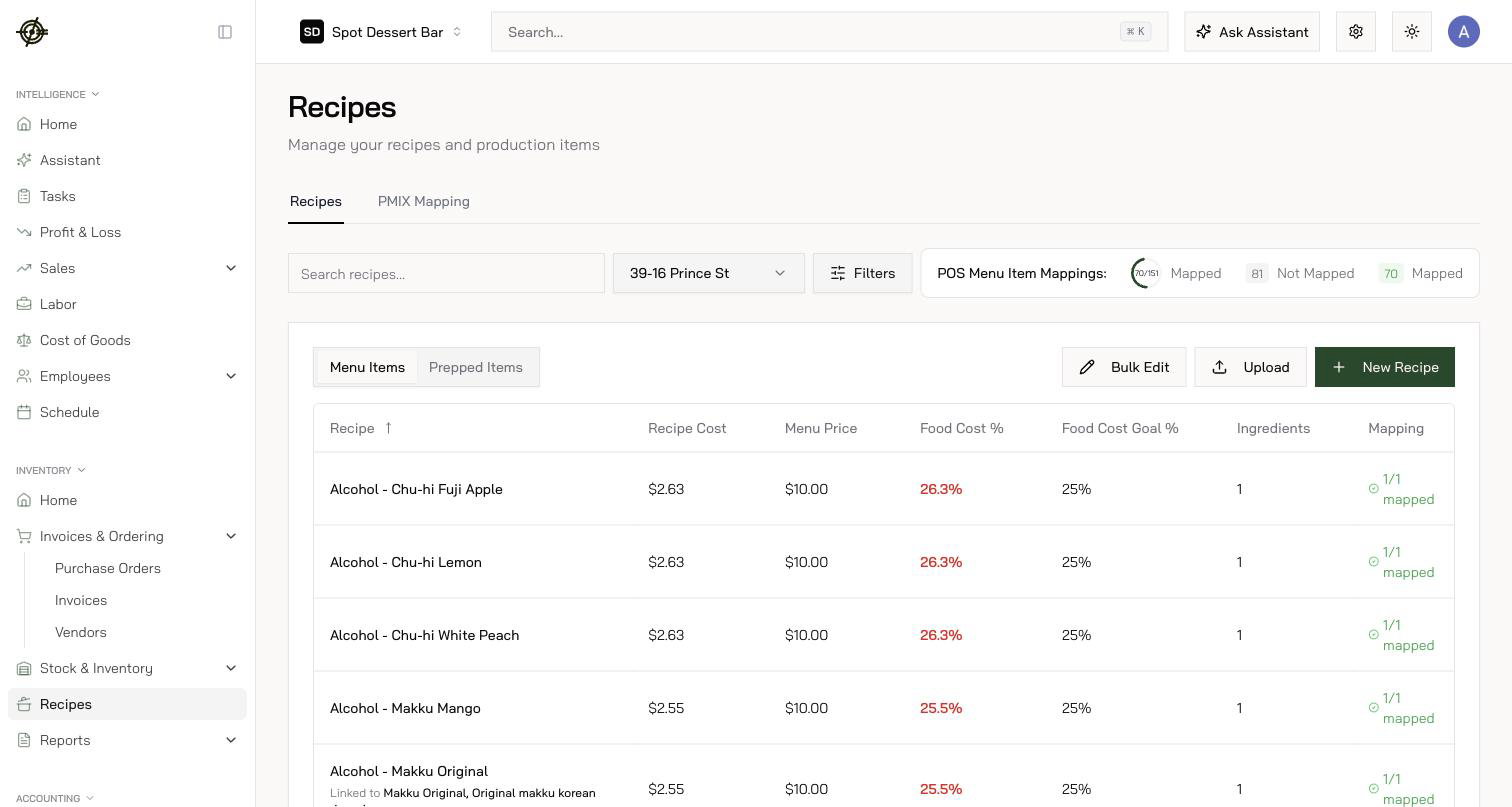Open Labor page in sidebar
Screen dimensions: 1512x807
[x=127, y=304]
